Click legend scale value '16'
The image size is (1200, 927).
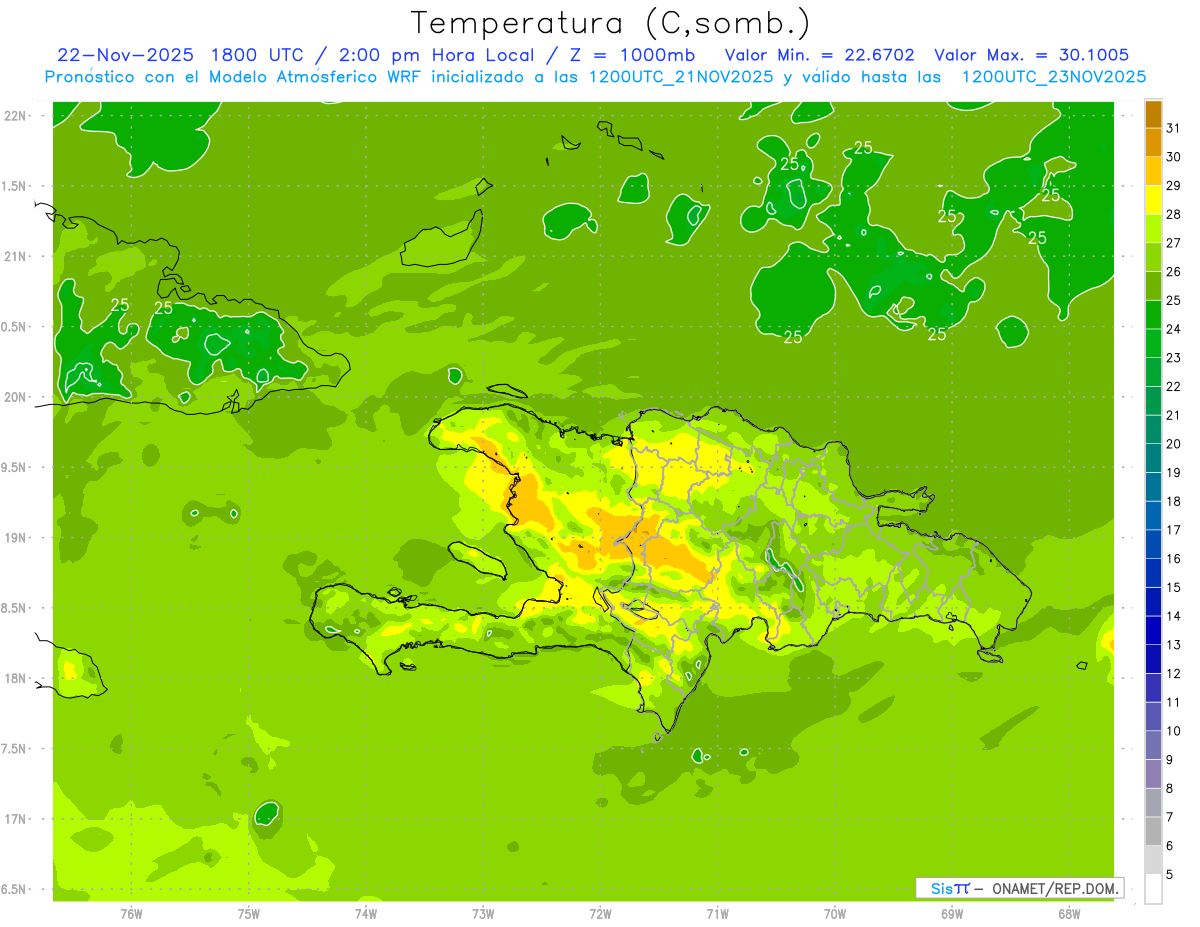[1173, 559]
